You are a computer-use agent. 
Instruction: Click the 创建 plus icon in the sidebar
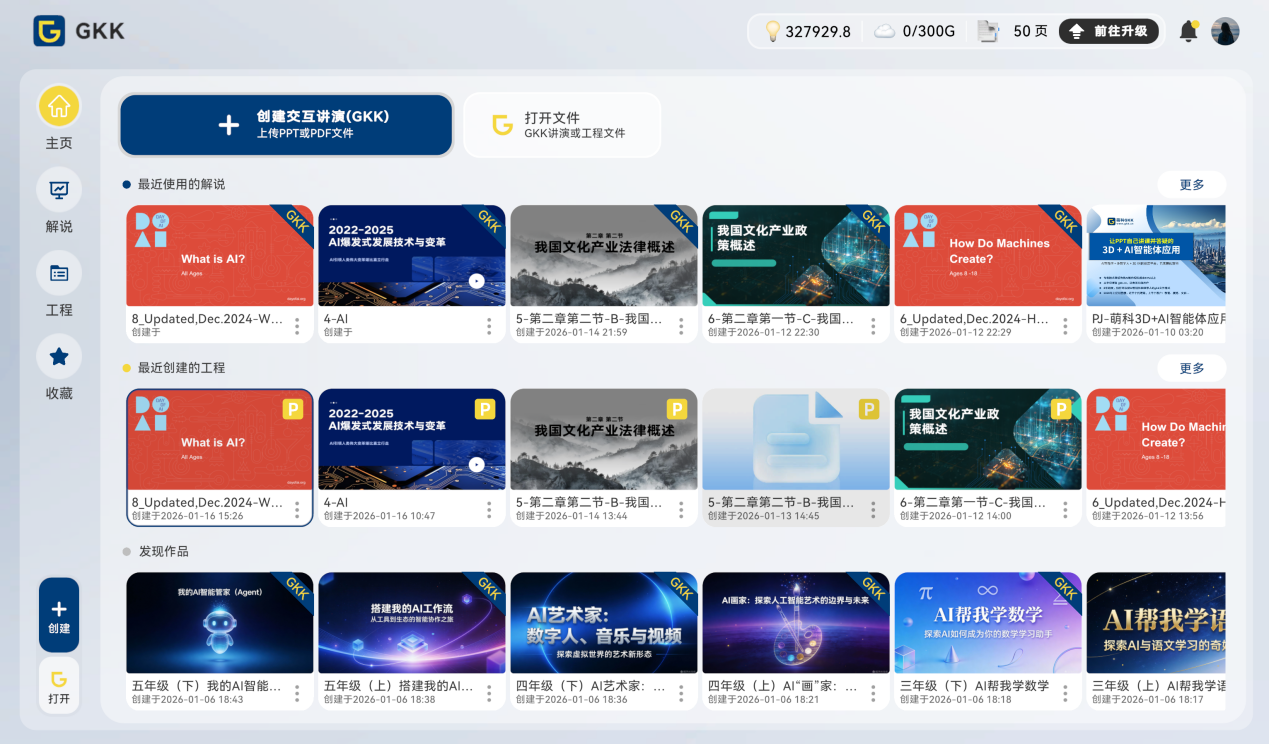(x=58, y=608)
